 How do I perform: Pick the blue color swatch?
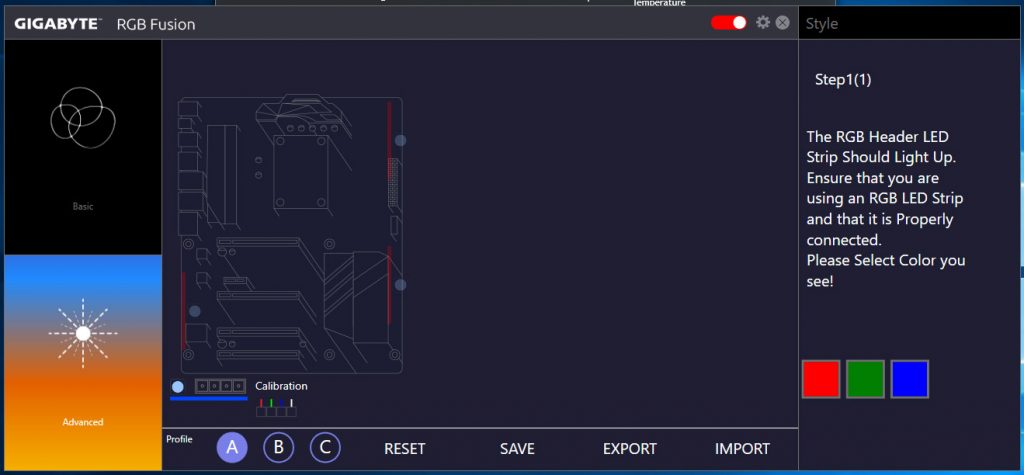click(910, 379)
